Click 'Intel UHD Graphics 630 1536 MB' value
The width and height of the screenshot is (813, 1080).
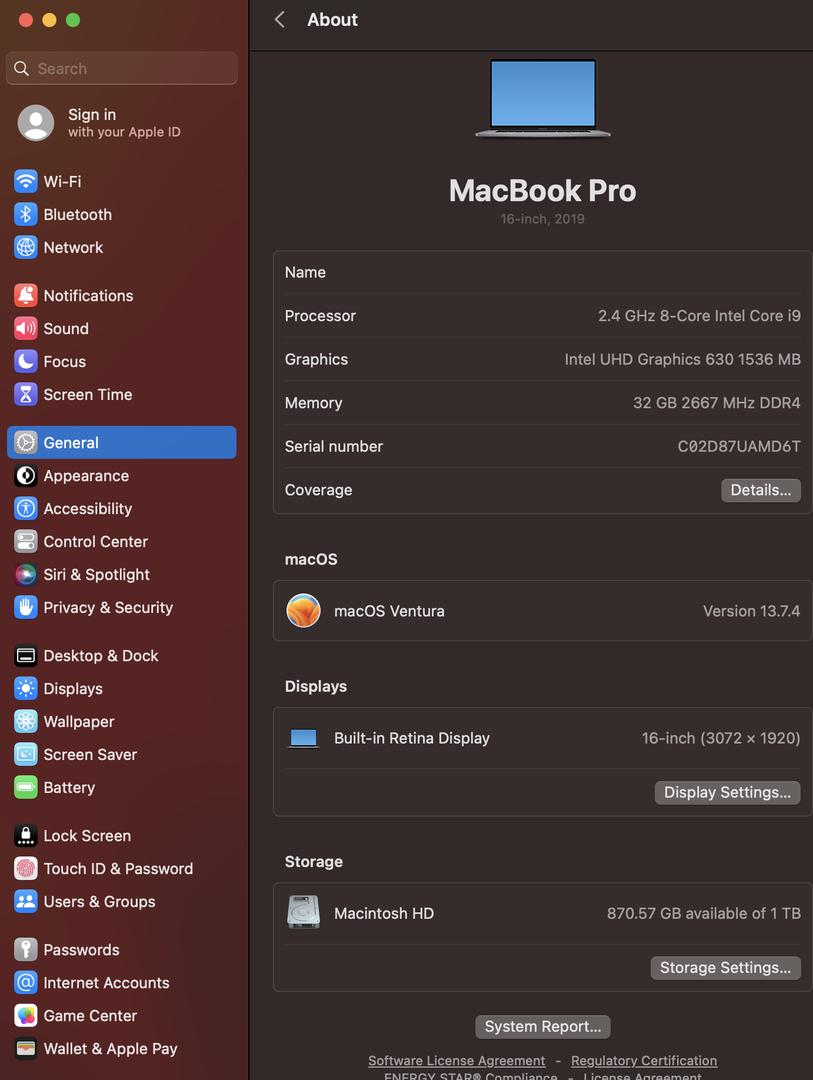[x=683, y=359]
